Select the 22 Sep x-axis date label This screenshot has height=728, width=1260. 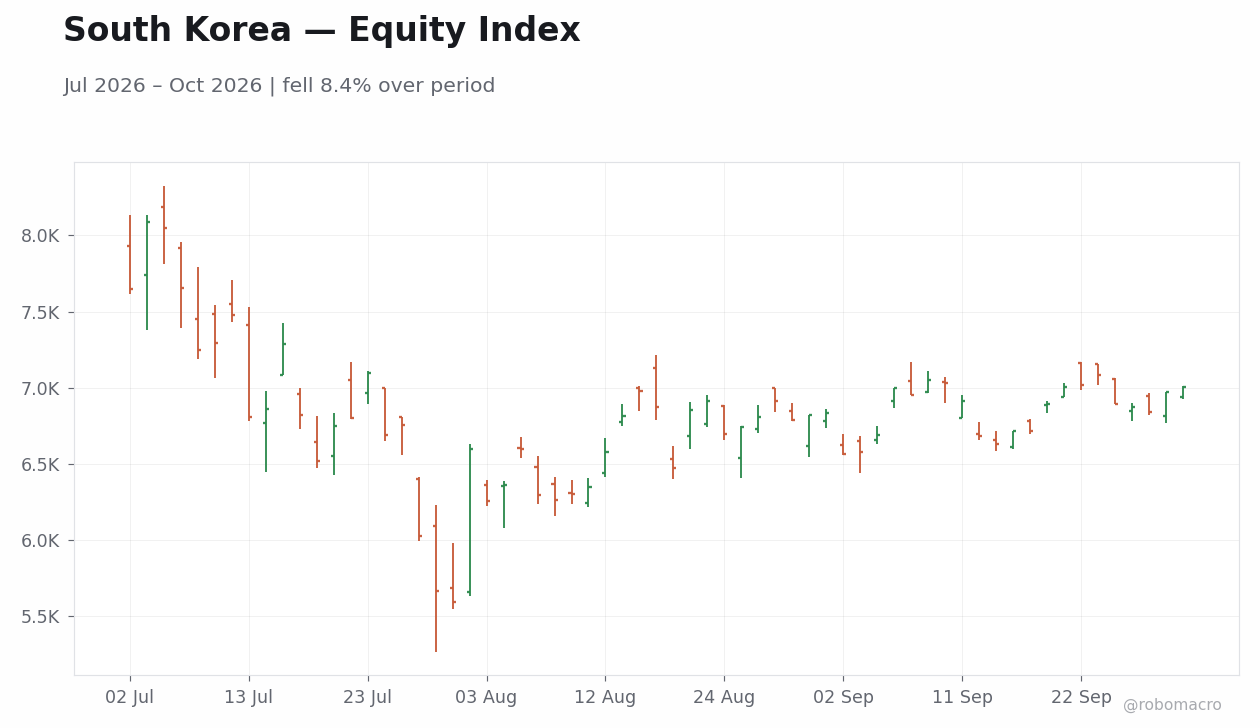pos(1081,697)
